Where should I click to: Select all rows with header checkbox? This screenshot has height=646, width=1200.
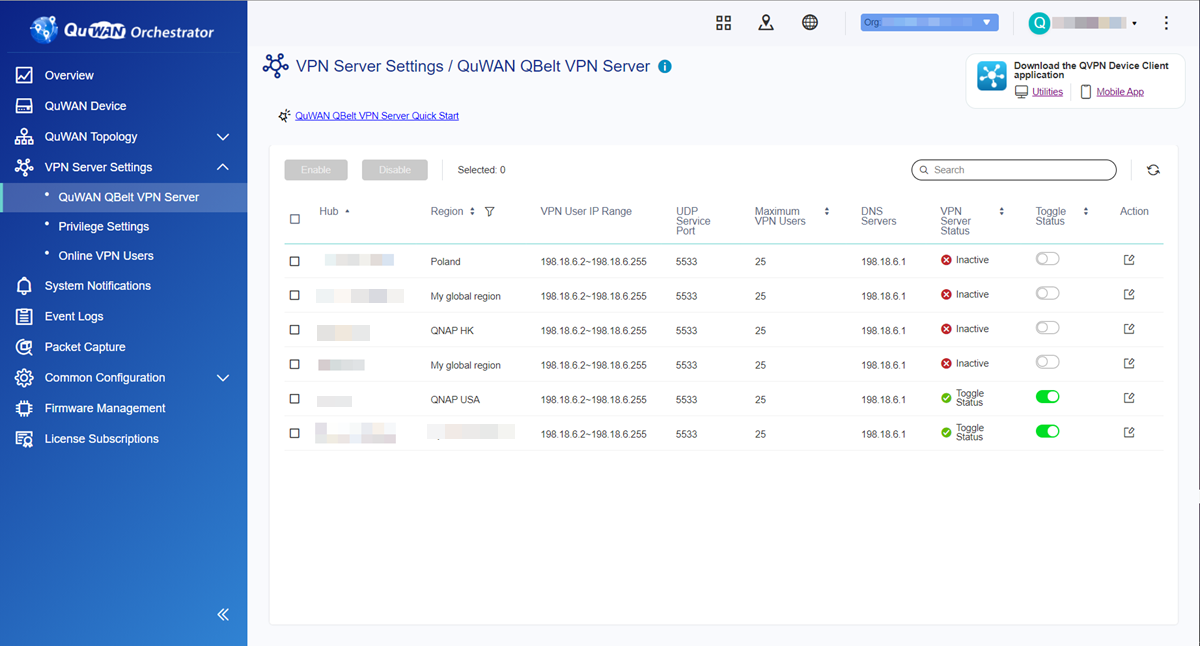click(x=294, y=219)
